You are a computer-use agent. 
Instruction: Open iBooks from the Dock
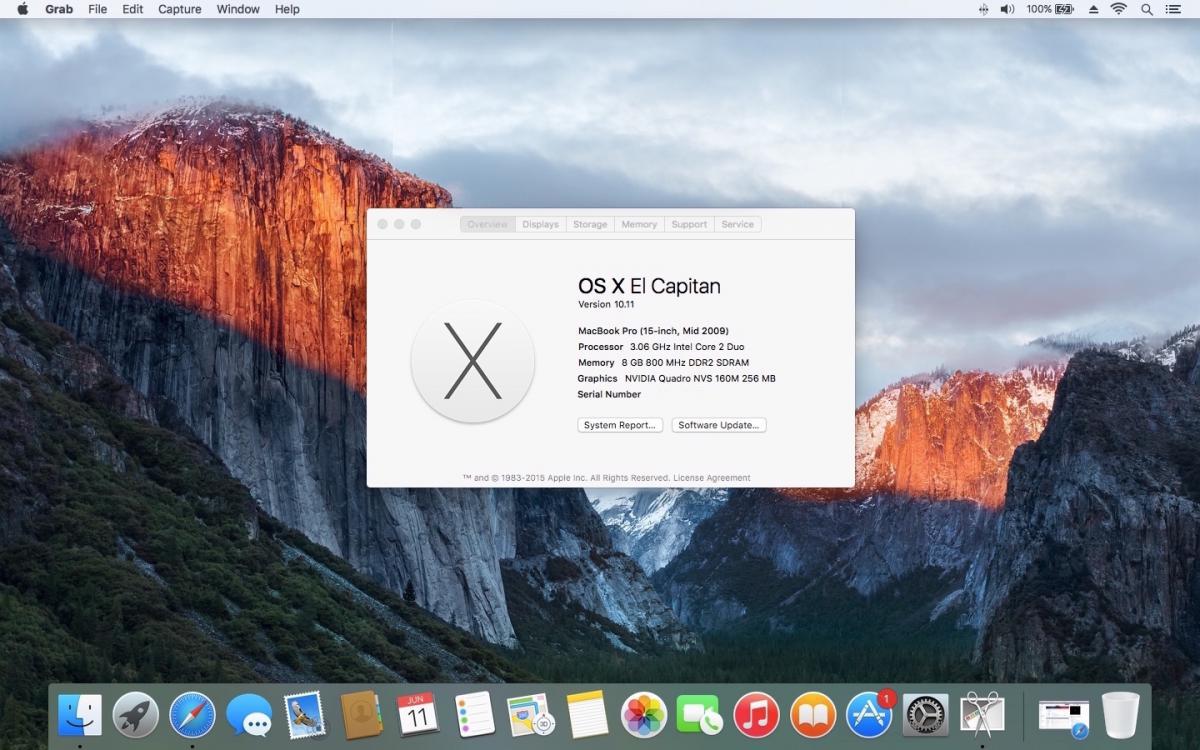(x=813, y=714)
